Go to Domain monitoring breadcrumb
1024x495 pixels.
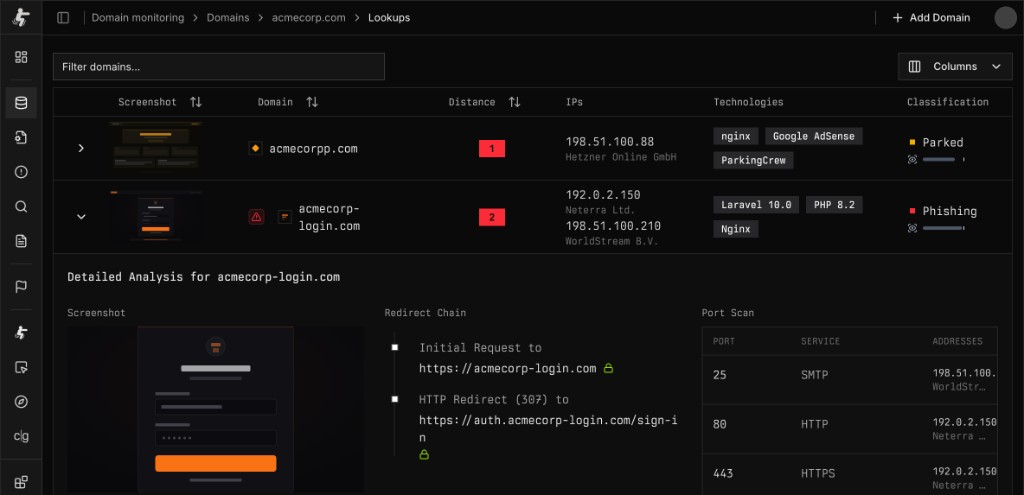tap(138, 18)
